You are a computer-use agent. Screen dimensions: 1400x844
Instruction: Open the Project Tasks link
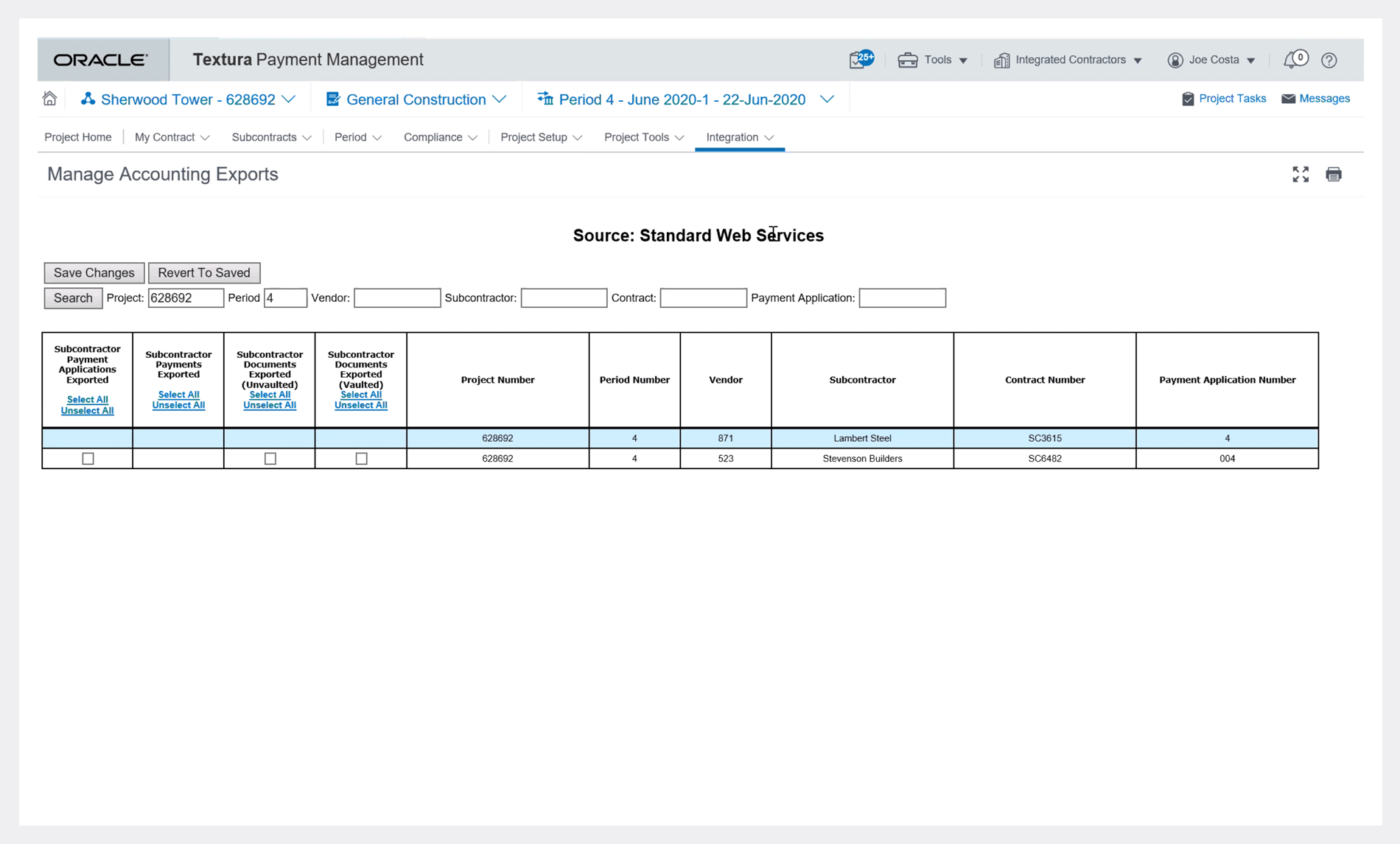(1232, 99)
